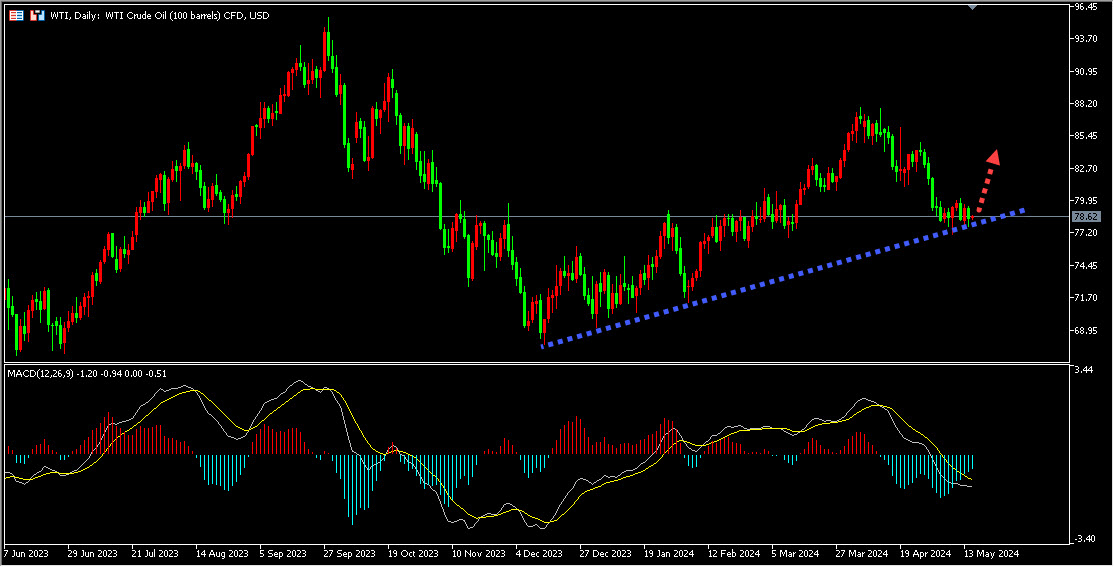The width and height of the screenshot is (1114, 567).
Task: Click the 88.20 price scale label
Action: (x=1086, y=104)
